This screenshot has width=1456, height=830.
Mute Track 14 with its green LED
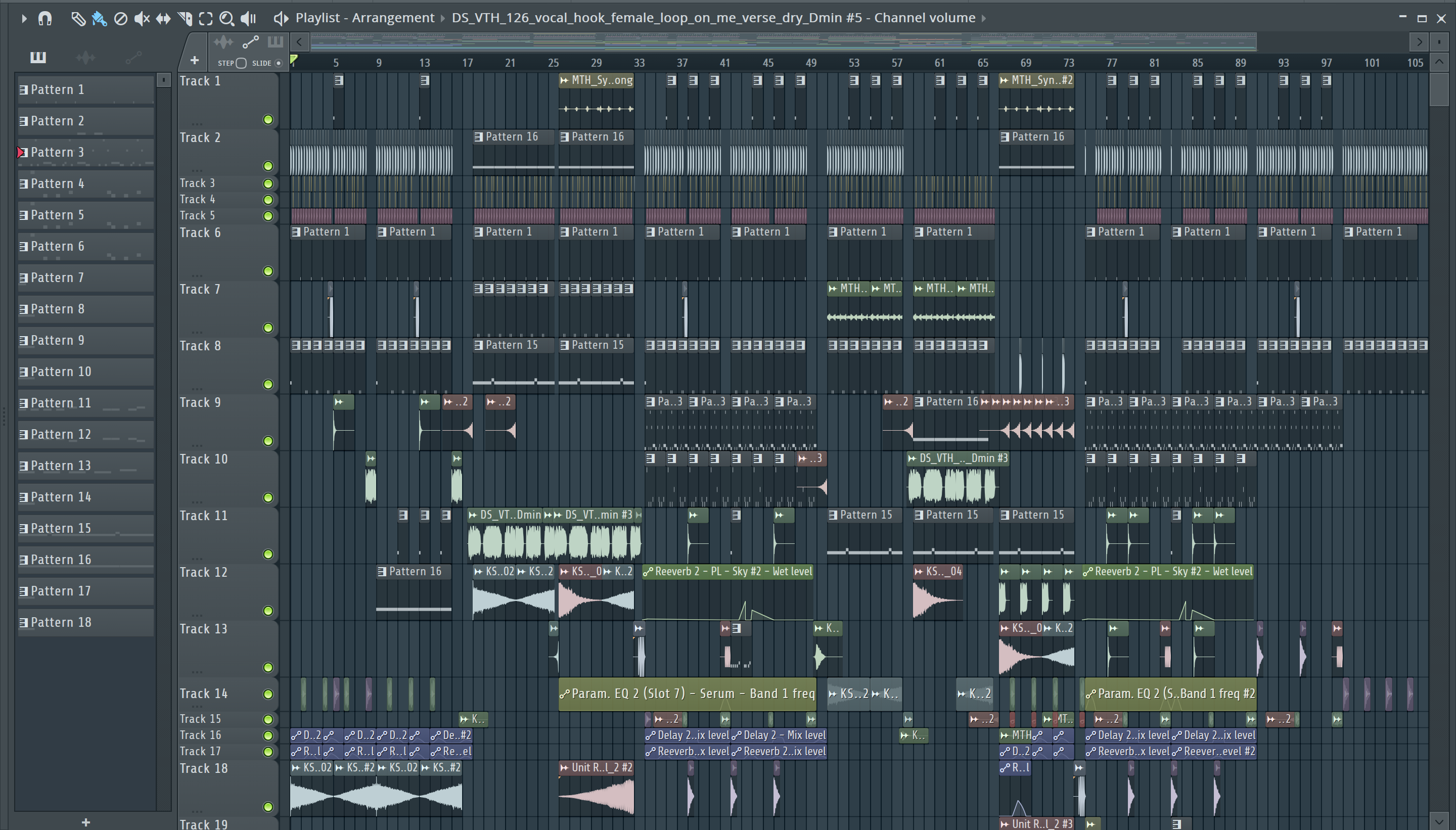click(268, 695)
